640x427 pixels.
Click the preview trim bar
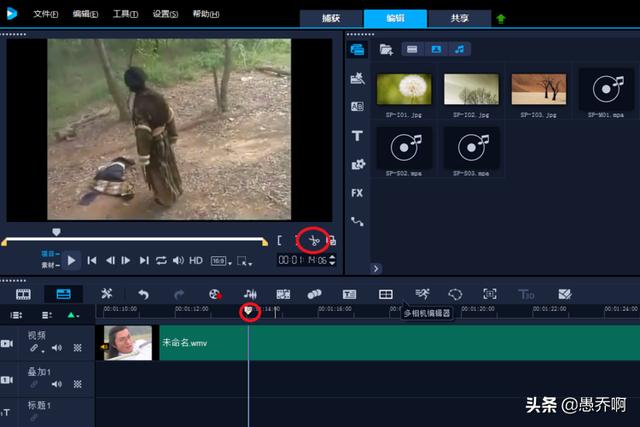pos(134,241)
